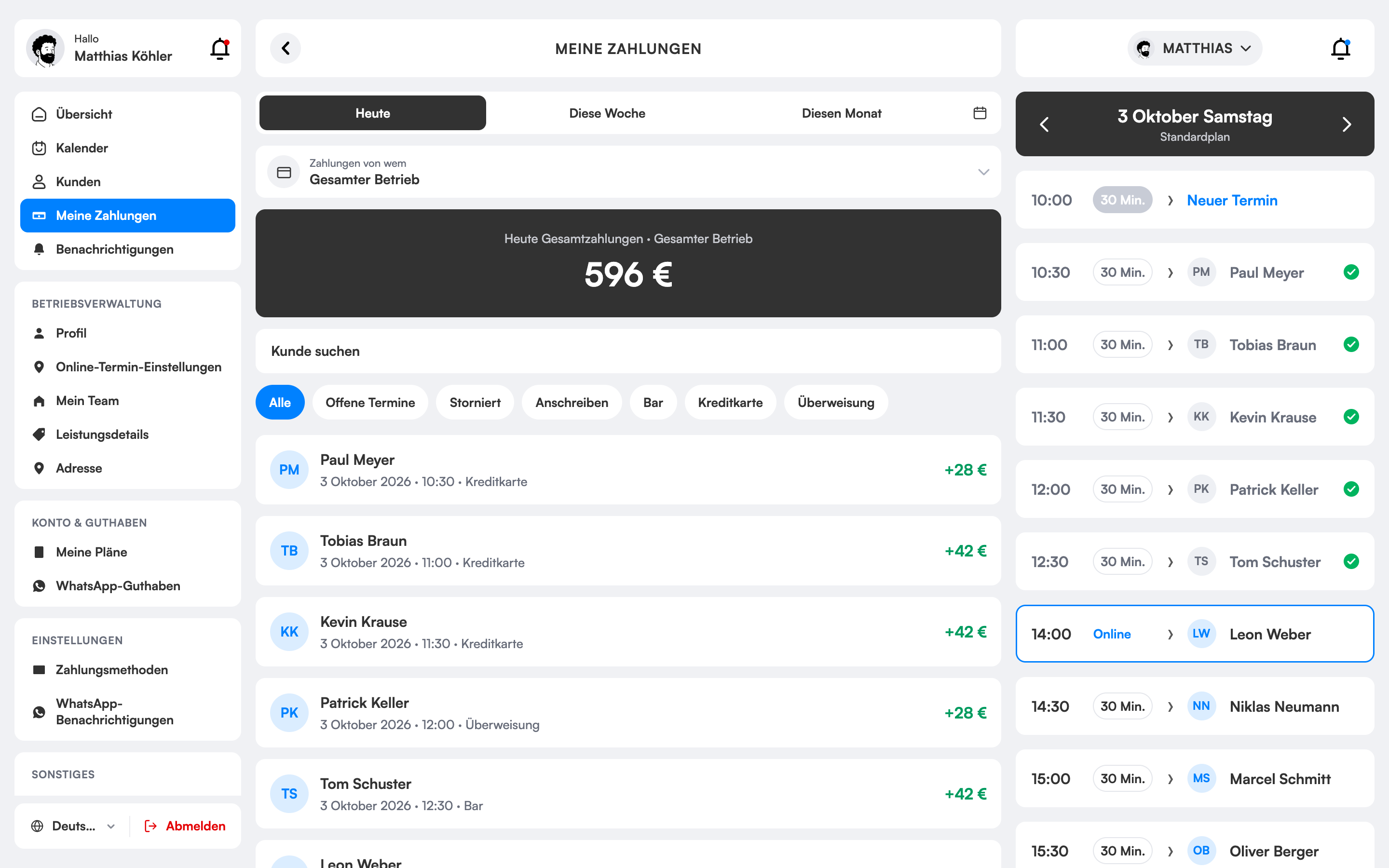The height and width of the screenshot is (868, 1389).
Task: Filter payments by Überweisung
Action: point(836,403)
